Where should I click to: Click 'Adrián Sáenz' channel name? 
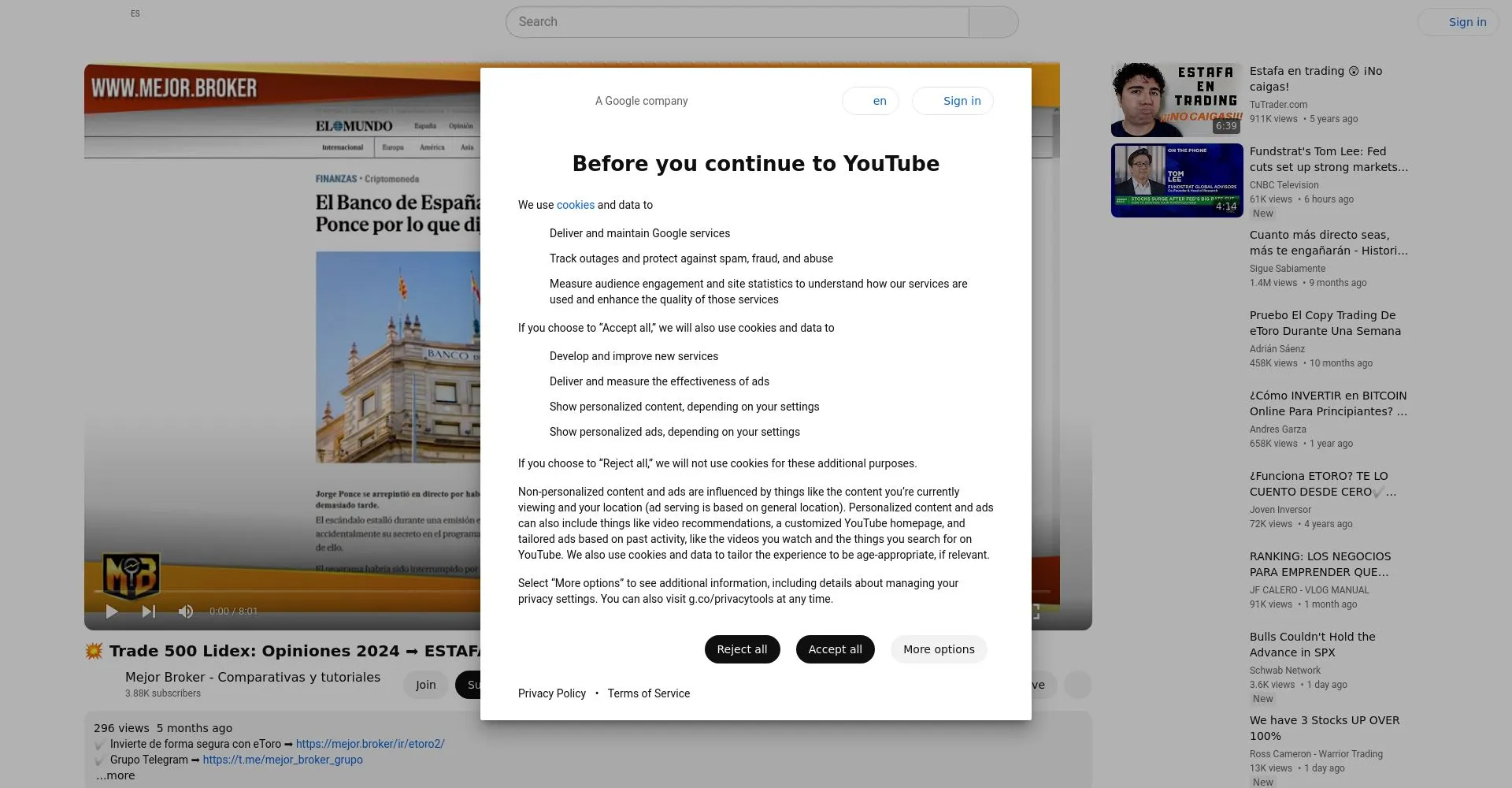1277,349
